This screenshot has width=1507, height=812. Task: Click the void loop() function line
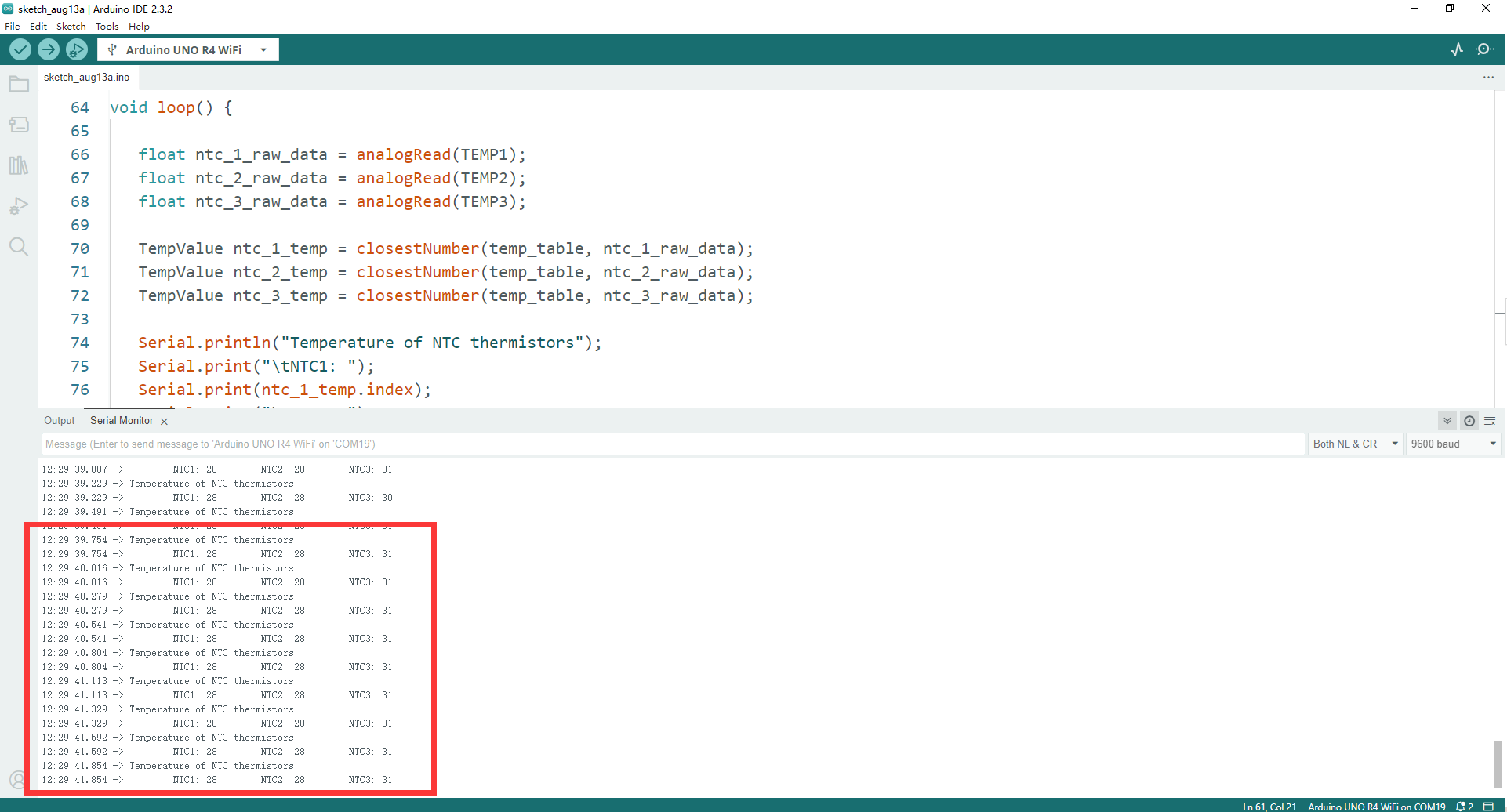[171, 107]
